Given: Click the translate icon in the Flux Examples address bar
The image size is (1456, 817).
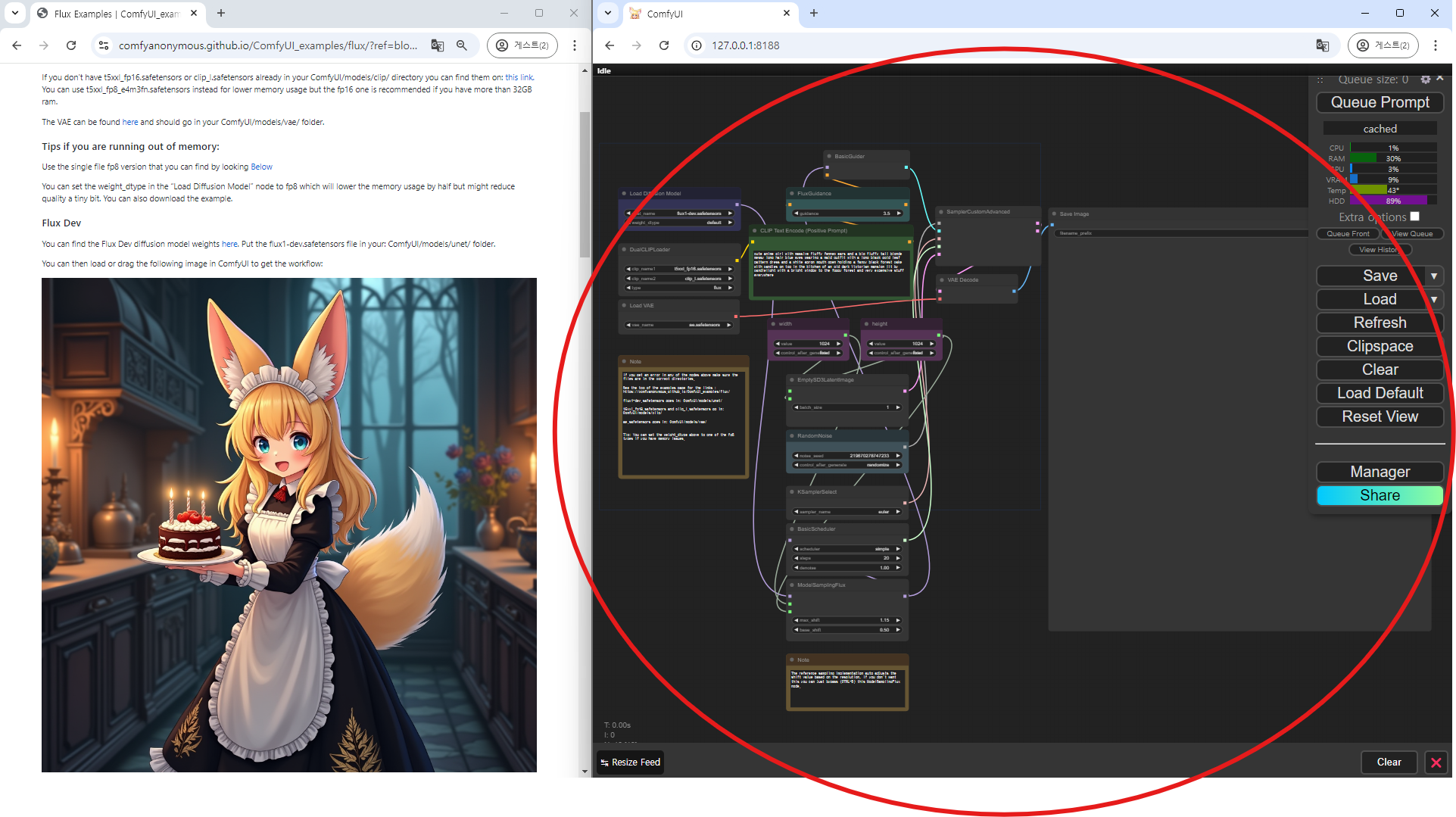Looking at the screenshot, I should coord(438,45).
